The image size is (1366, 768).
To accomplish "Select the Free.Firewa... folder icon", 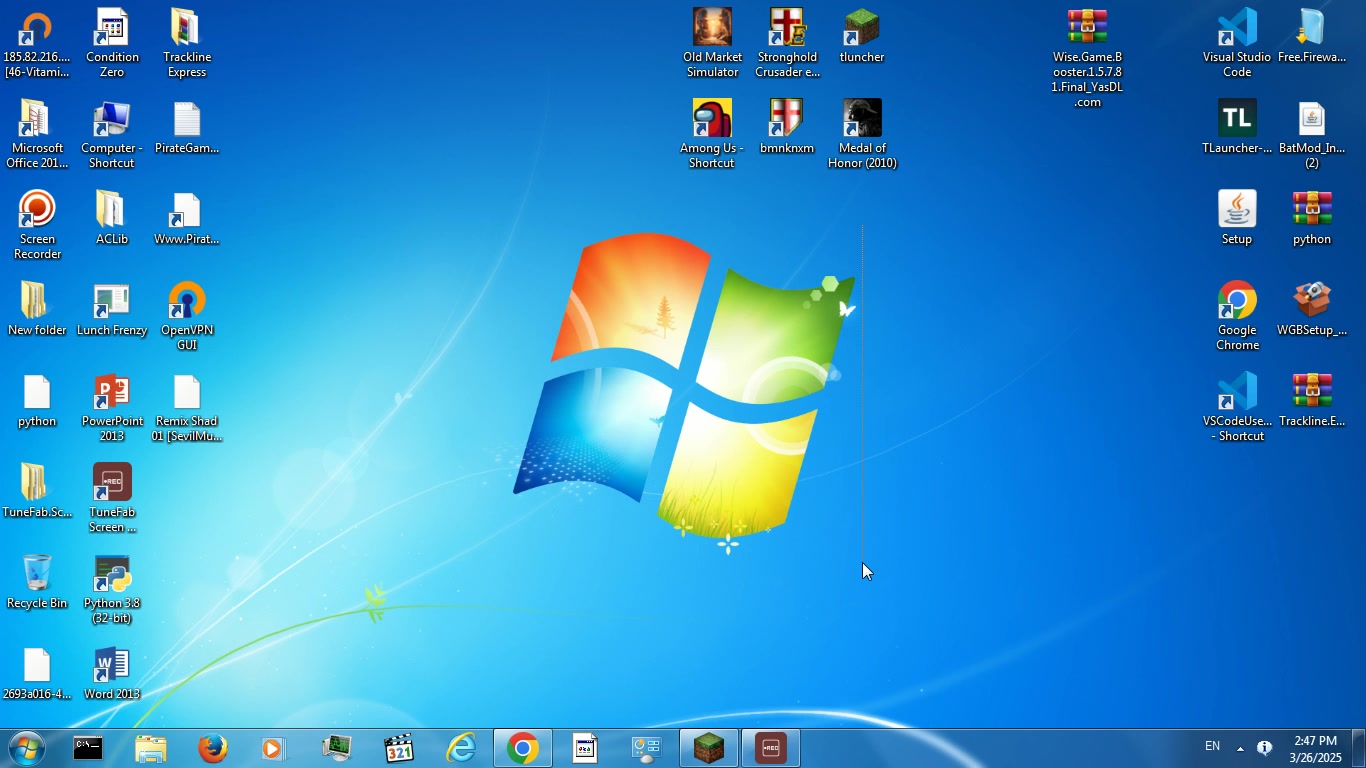I will point(1313,37).
